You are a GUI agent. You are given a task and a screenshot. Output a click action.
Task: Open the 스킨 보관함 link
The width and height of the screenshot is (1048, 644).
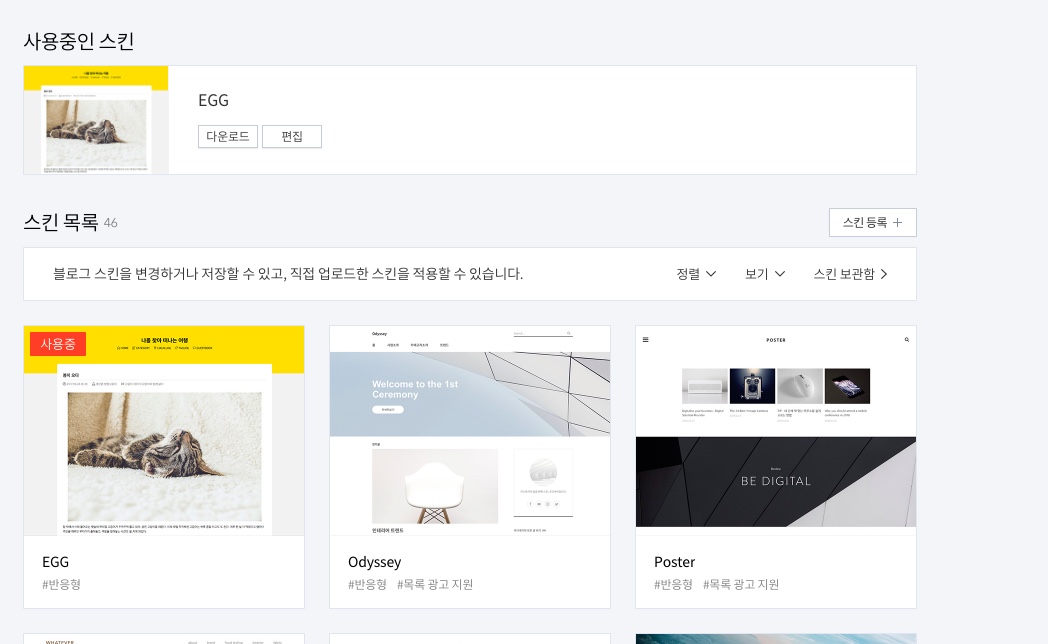click(x=850, y=274)
